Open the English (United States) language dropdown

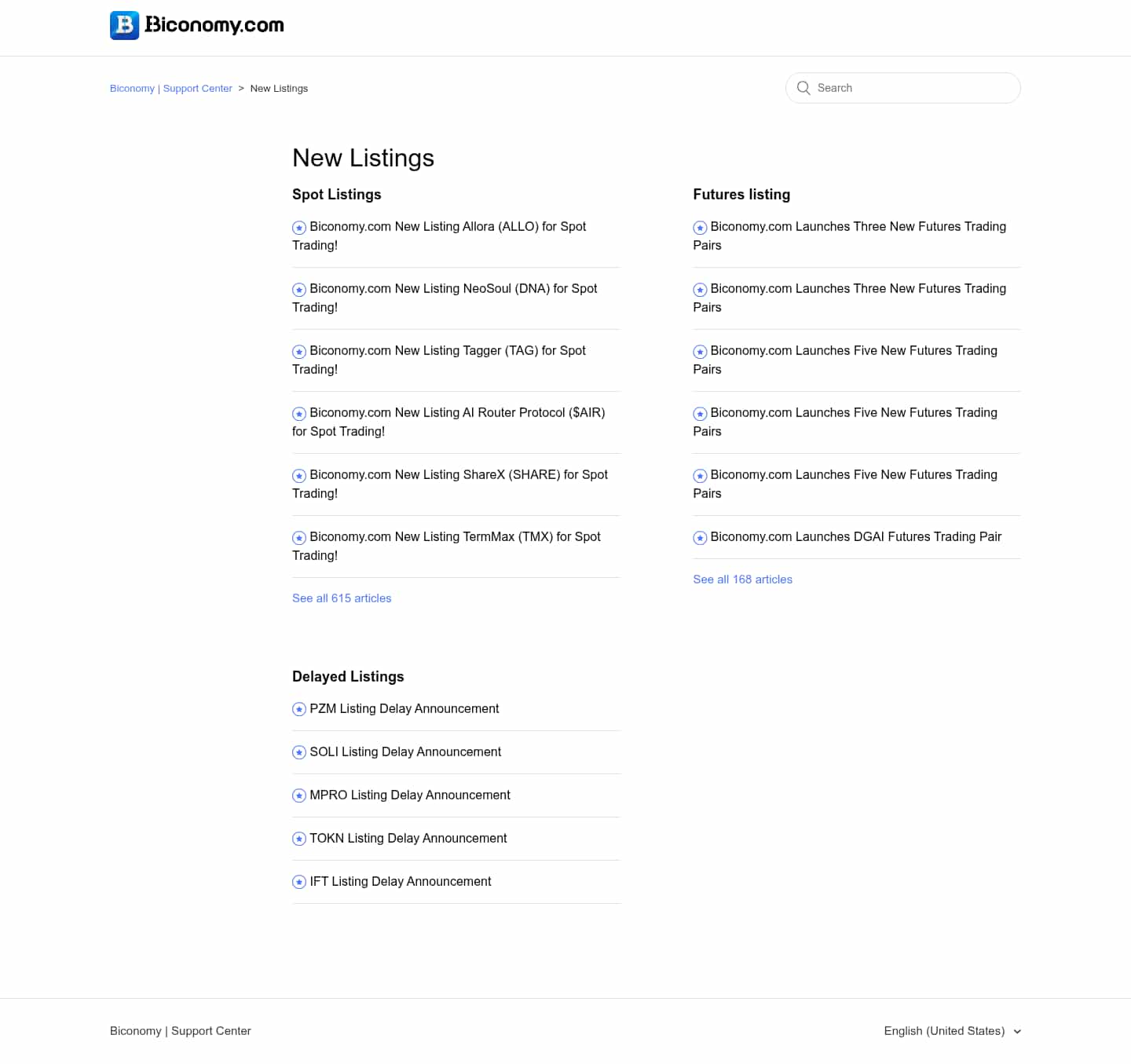pos(952,1031)
